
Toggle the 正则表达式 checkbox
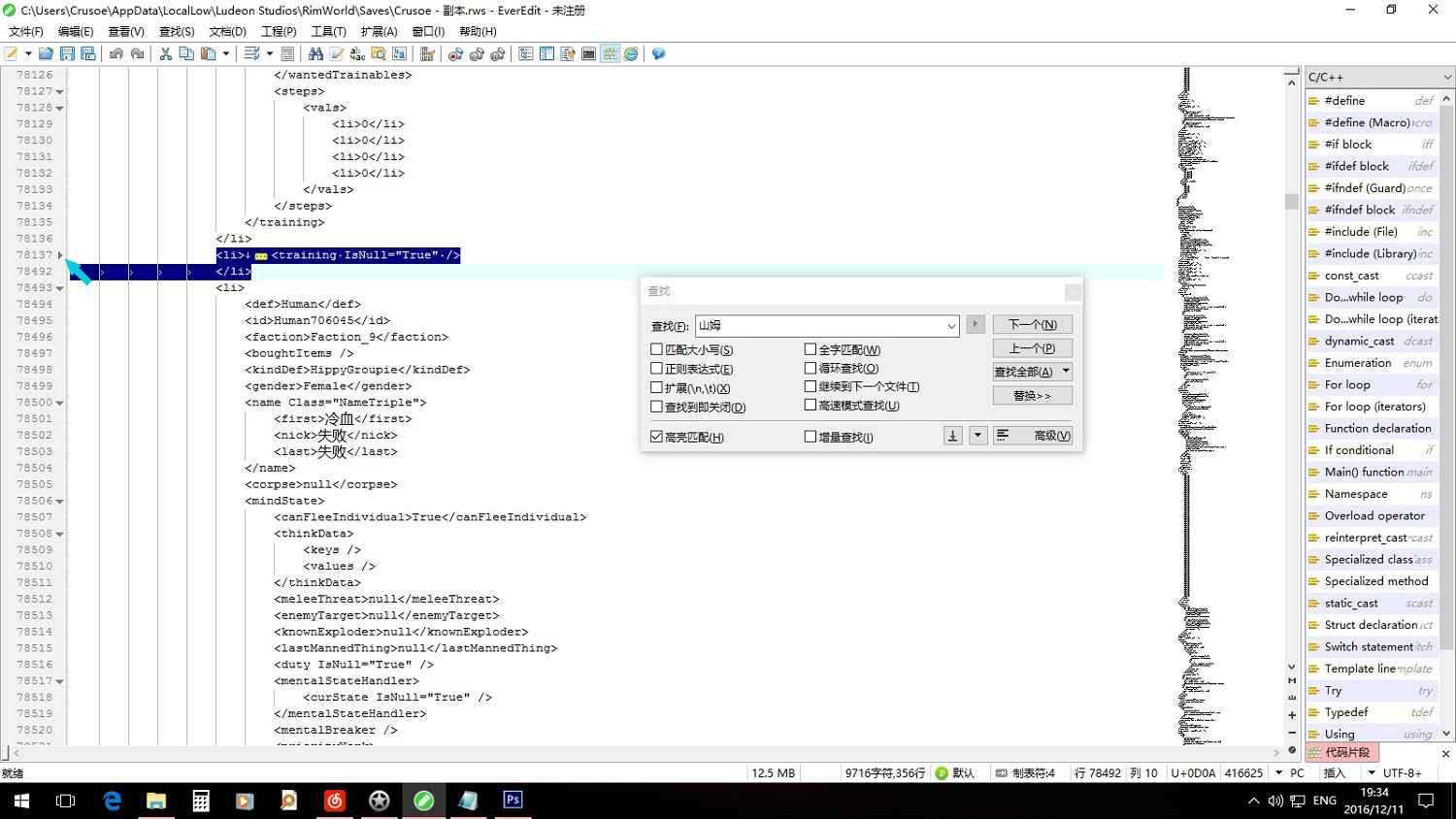click(x=657, y=369)
